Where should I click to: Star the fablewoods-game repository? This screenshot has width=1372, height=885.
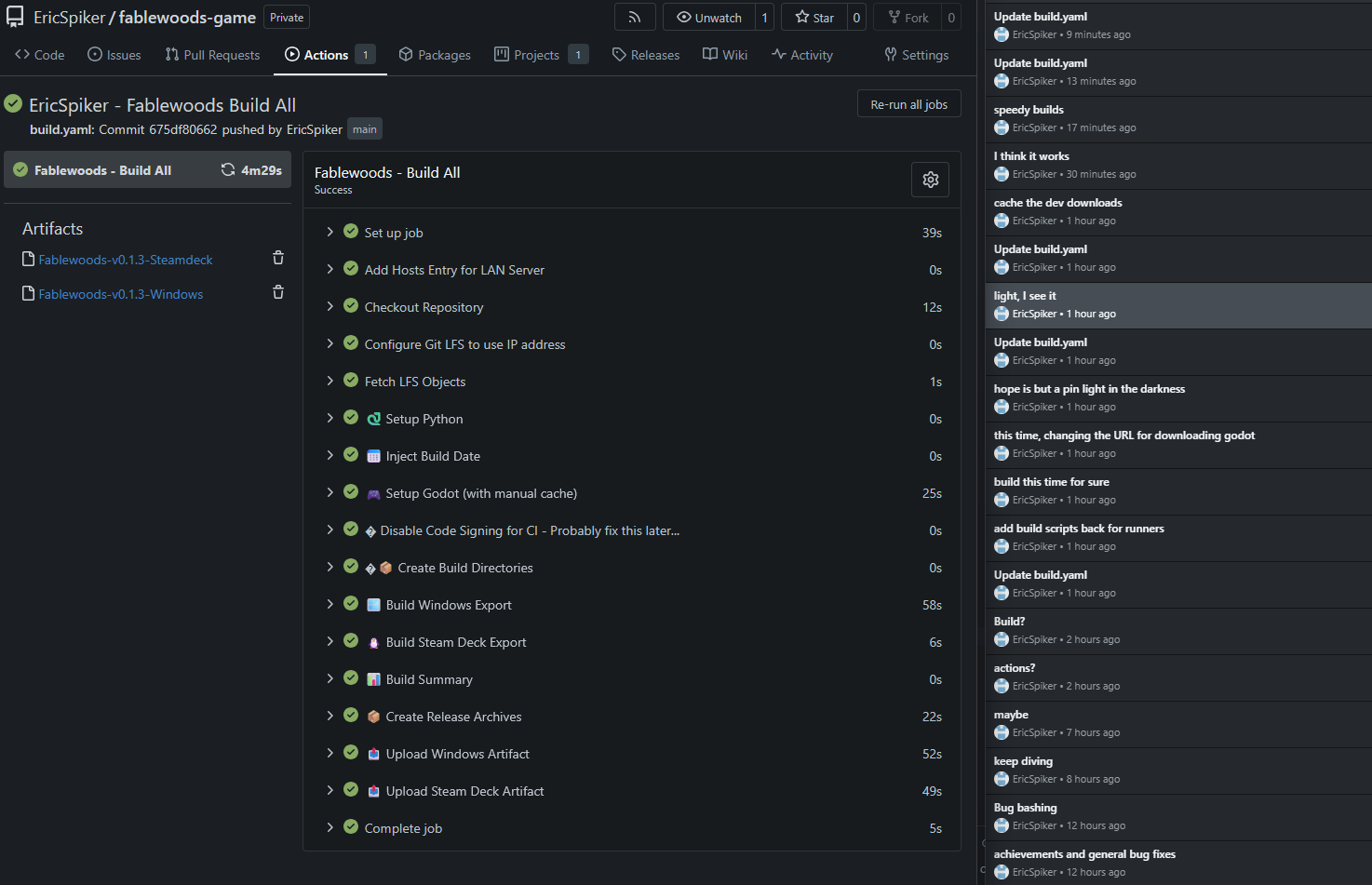pos(814,18)
